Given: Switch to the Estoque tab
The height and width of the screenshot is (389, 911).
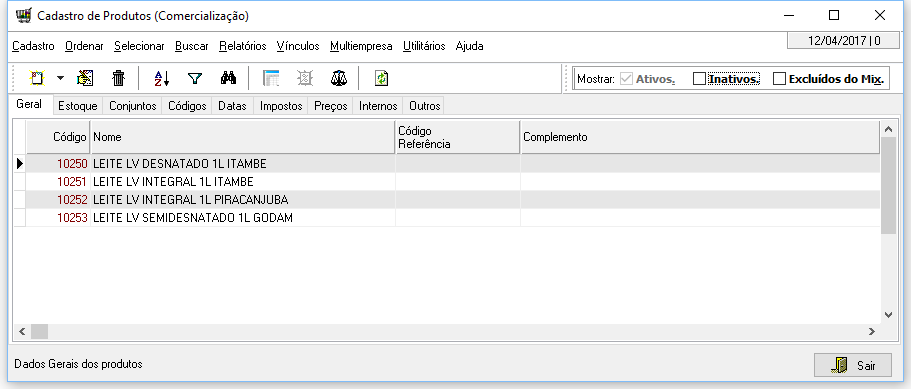Looking at the screenshot, I should click(x=78, y=106).
